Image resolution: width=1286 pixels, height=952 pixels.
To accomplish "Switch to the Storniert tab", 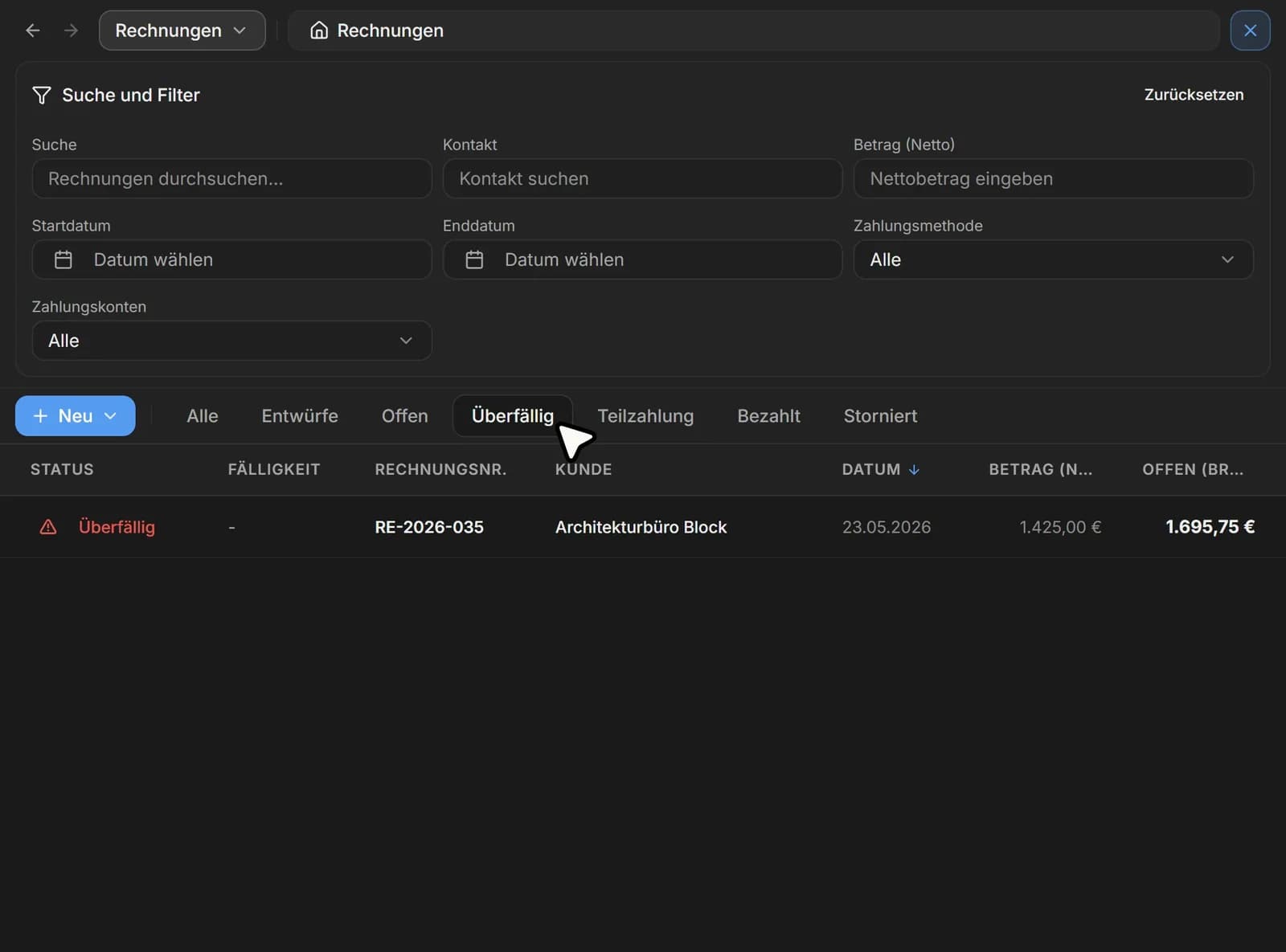I will tap(880, 416).
